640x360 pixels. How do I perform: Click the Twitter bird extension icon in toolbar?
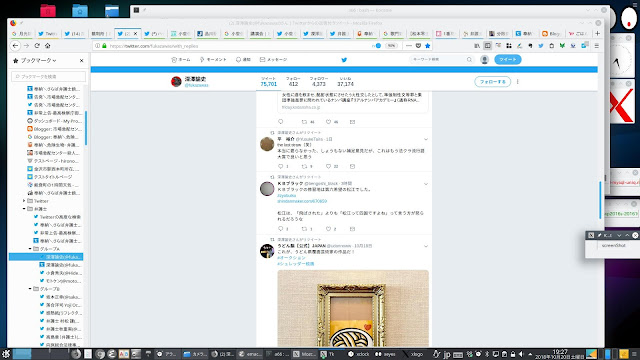541,46
